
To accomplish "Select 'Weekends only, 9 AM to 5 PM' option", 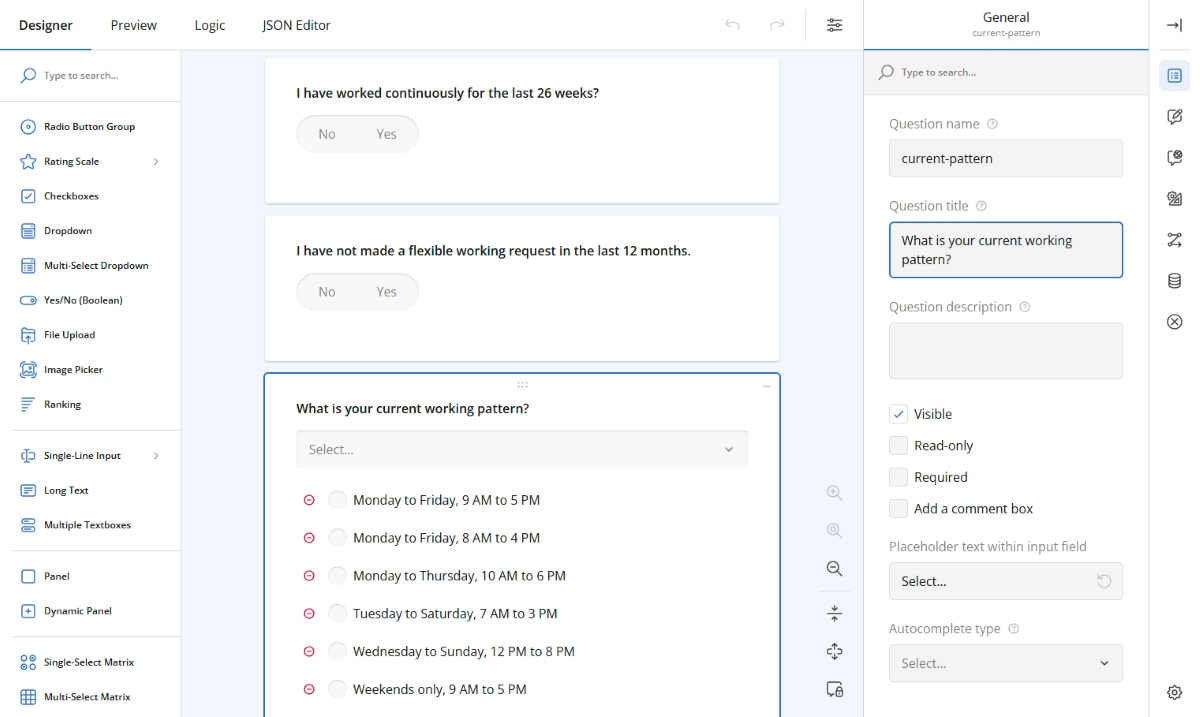I will pyautogui.click(x=338, y=689).
